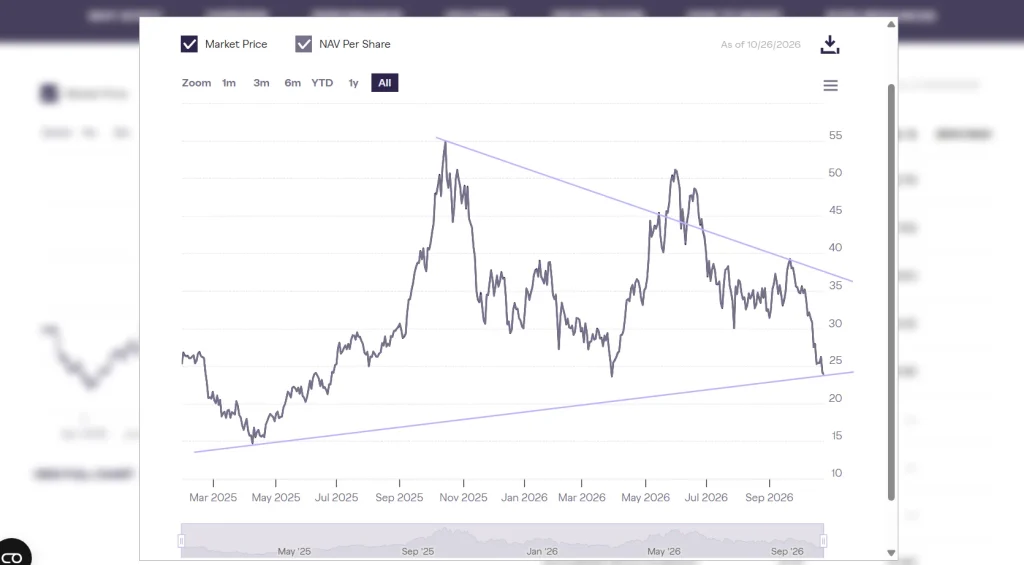Click the modal's vertical scrollbar thumb

click(891, 292)
